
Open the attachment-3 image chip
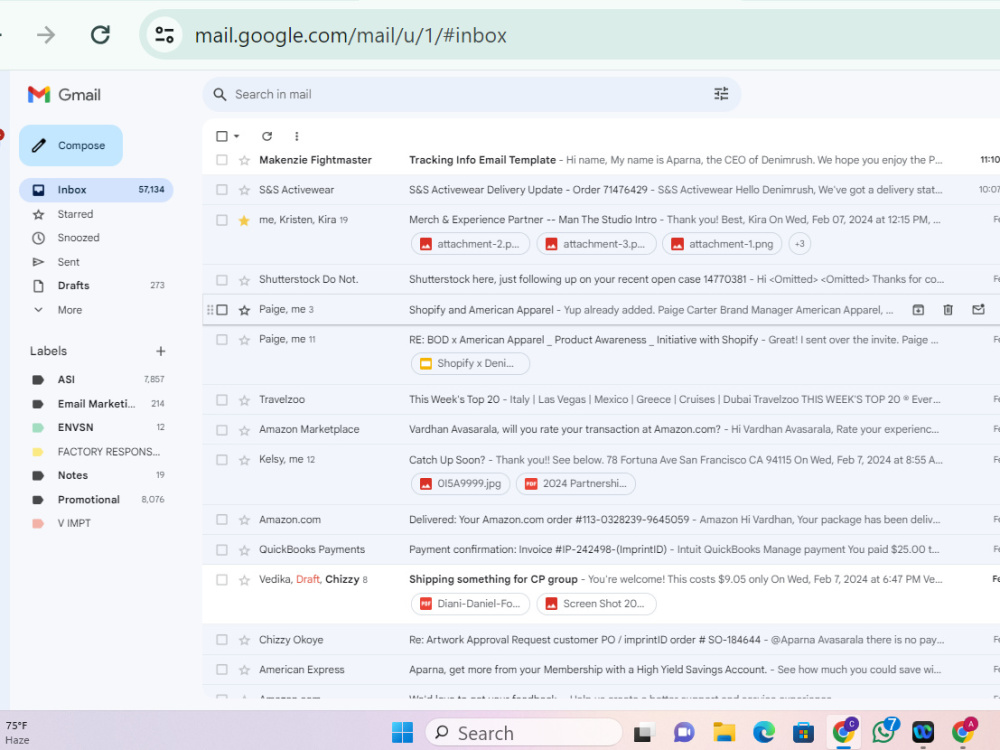coord(596,244)
